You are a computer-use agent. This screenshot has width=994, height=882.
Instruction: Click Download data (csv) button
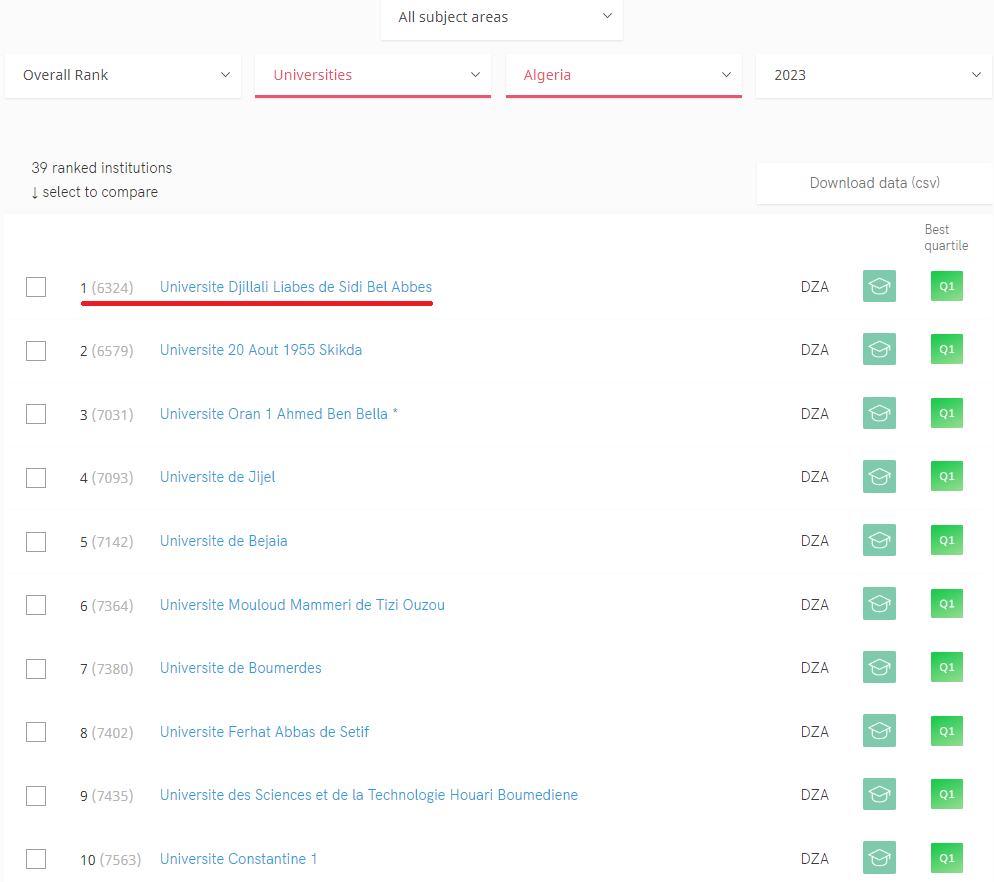click(x=875, y=183)
